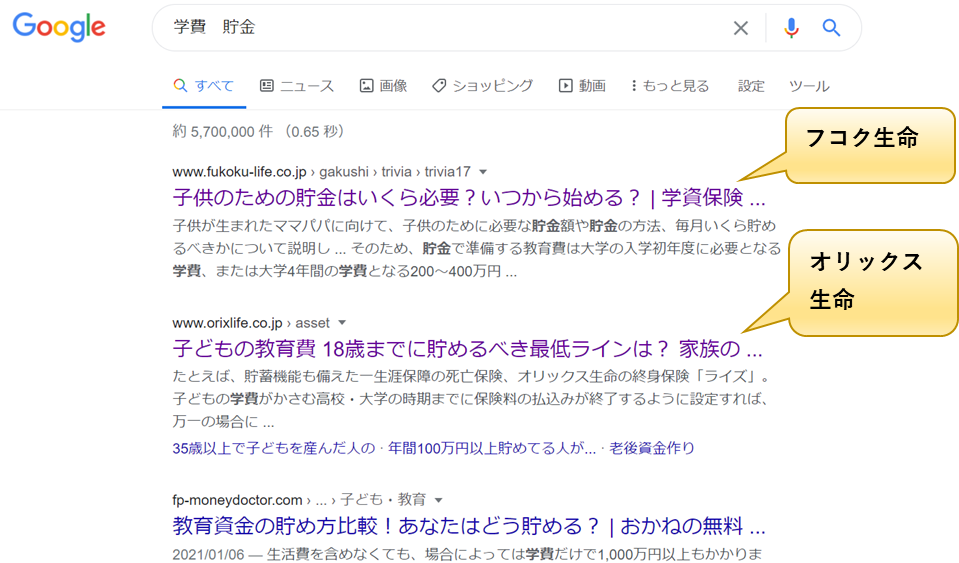The image size is (959, 563).
Task: Click the ツール button
Action: [809, 86]
